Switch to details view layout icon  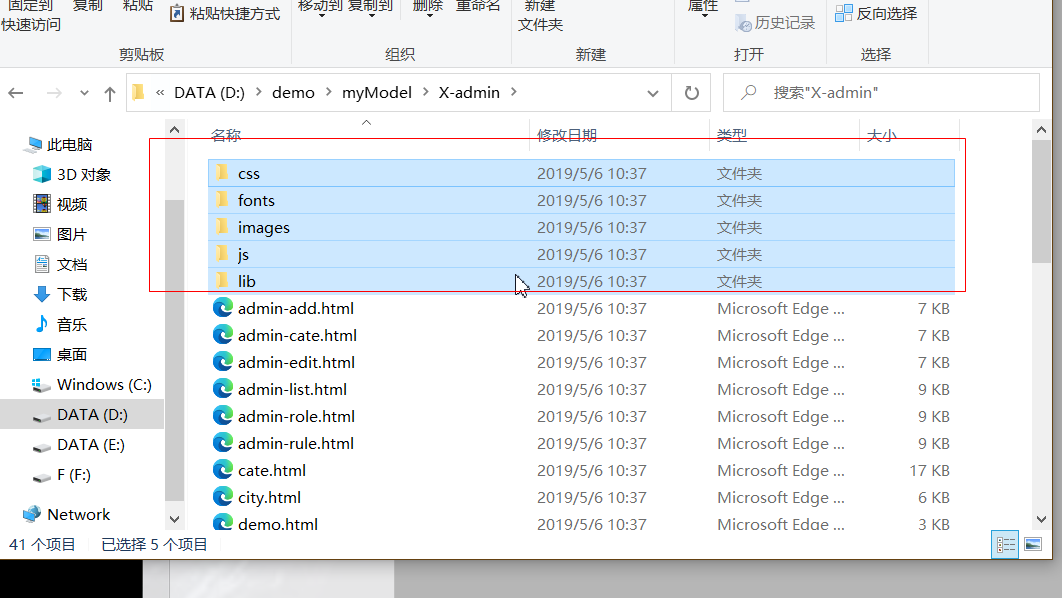click(1005, 544)
